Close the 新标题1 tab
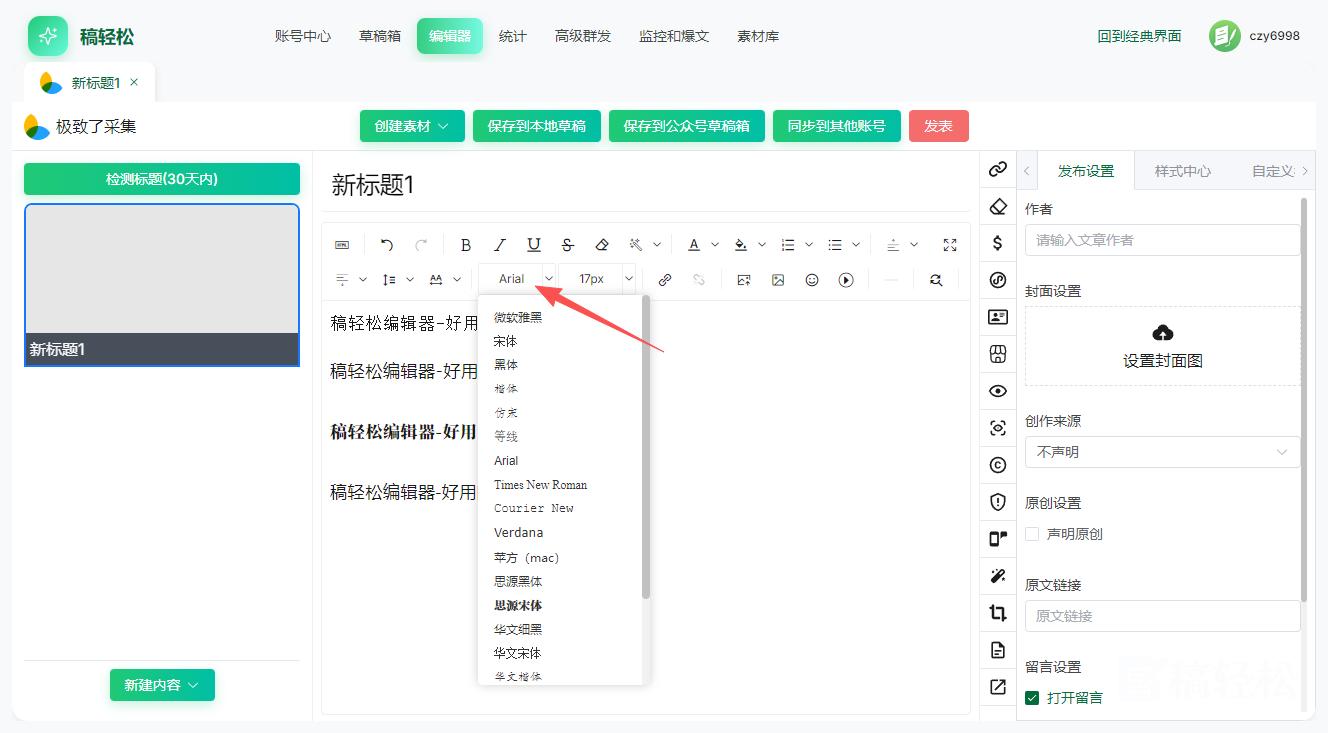The width and height of the screenshot is (1328, 733). pyautogui.click(x=134, y=82)
